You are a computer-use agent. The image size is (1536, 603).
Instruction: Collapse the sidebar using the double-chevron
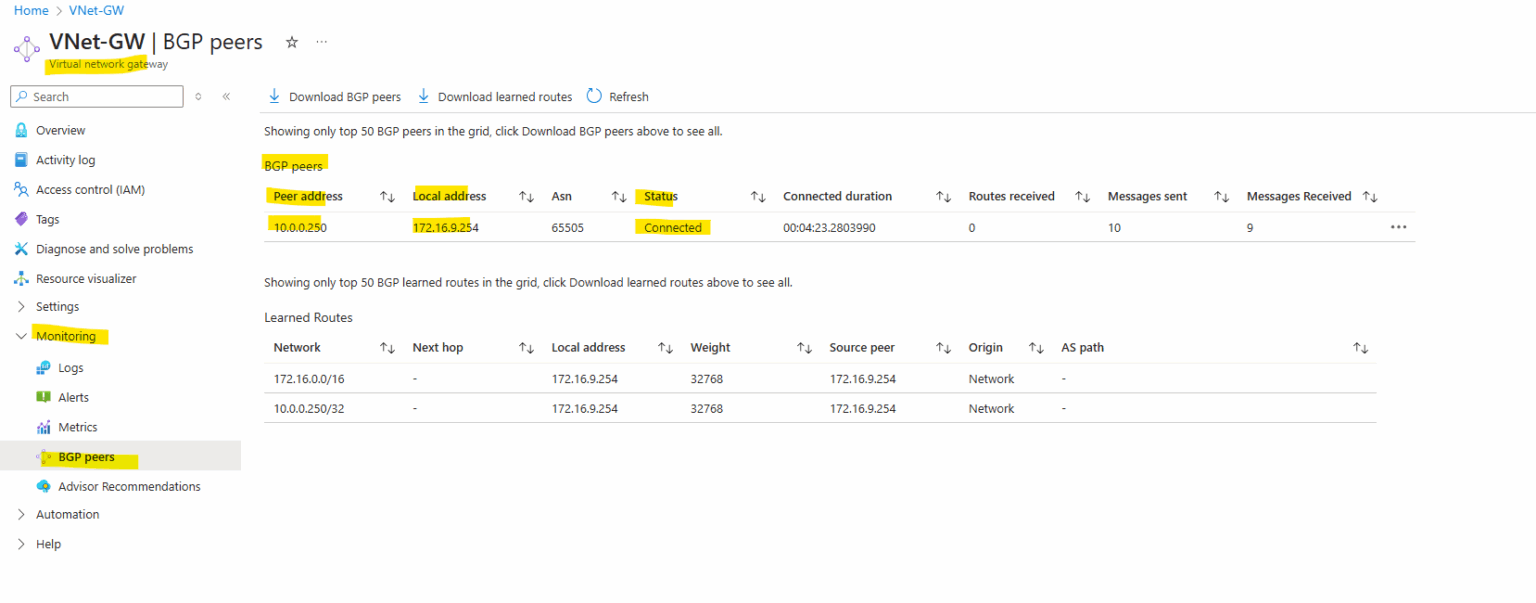click(x=226, y=96)
